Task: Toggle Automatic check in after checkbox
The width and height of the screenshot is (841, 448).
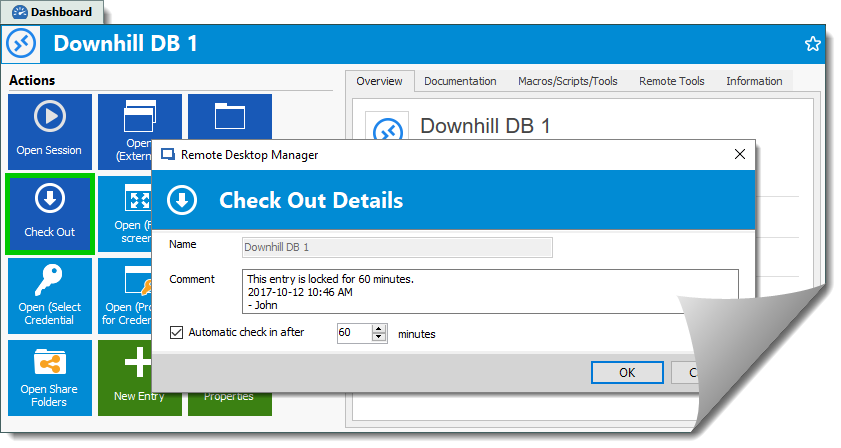Action: click(177, 332)
